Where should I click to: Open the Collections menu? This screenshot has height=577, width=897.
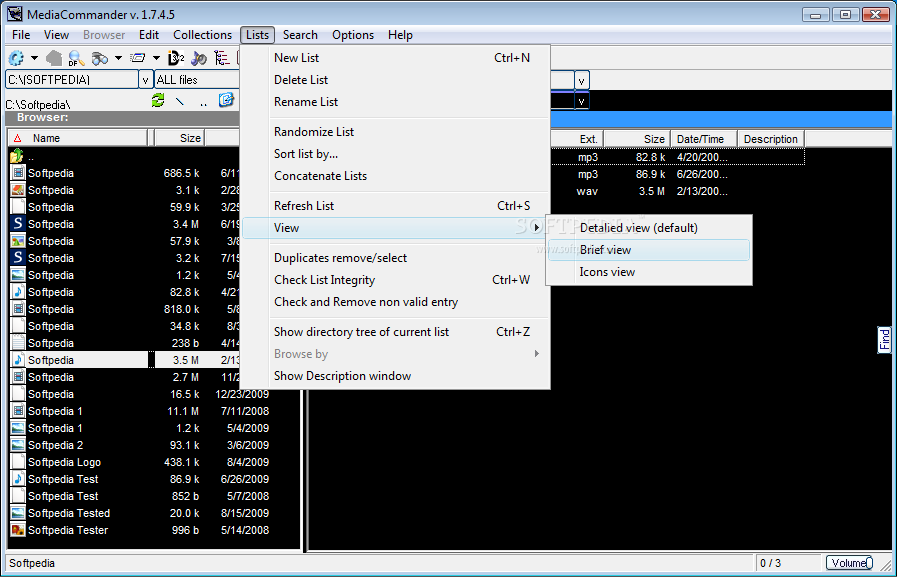pos(203,35)
